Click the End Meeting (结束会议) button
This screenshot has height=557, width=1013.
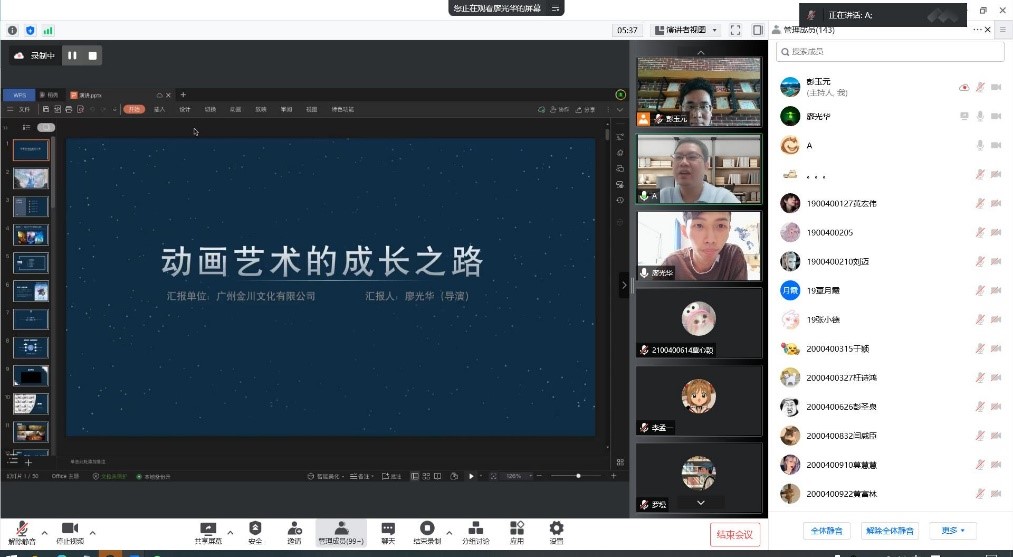[x=737, y=533]
